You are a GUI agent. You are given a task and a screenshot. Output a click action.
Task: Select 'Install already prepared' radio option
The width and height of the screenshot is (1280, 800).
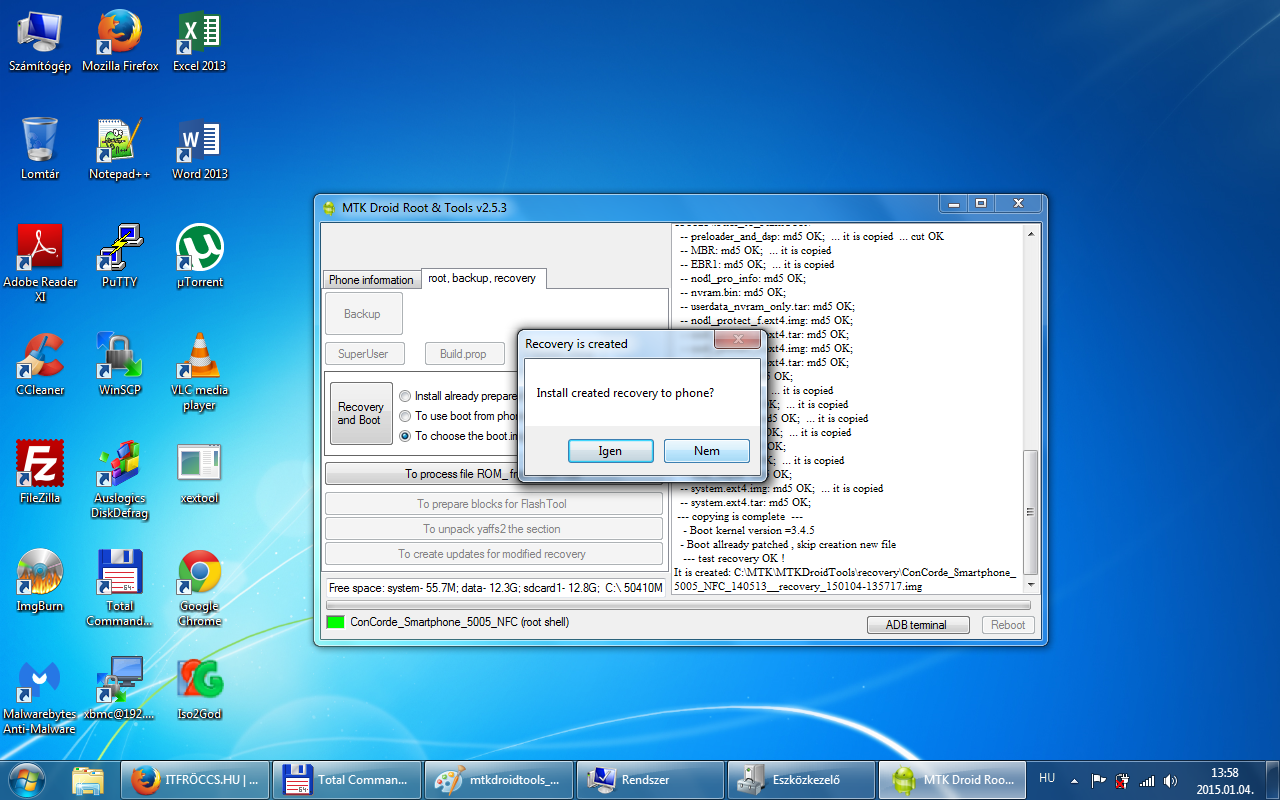click(x=405, y=396)
